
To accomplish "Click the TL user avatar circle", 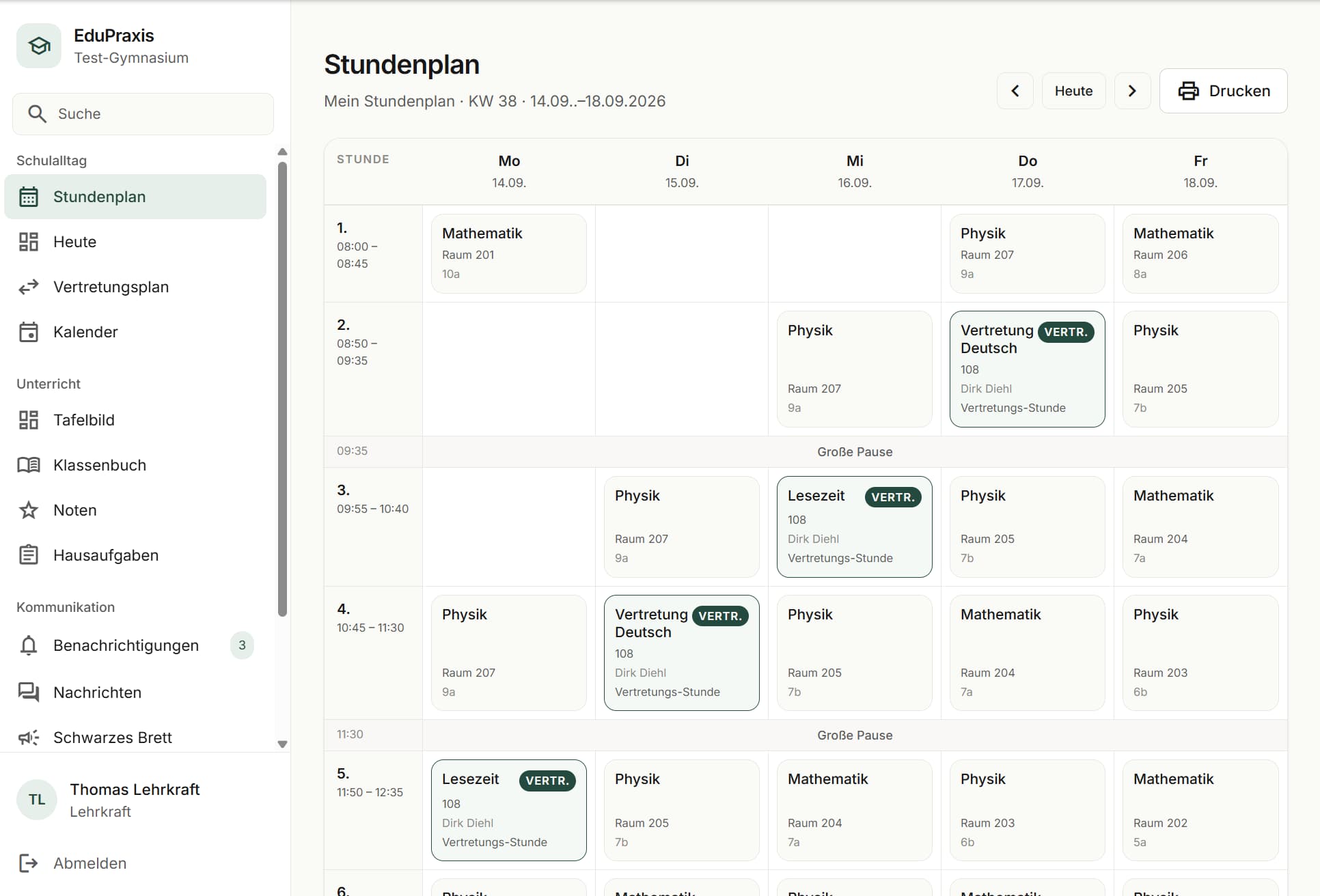I will pyautogui.click(x=37, y=800).
